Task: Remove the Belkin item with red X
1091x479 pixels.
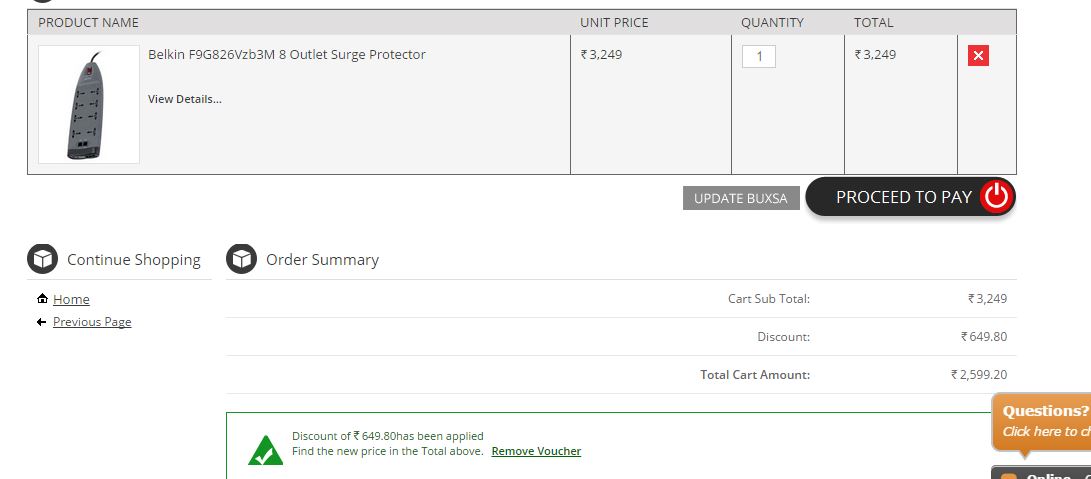Action: [978, 56]
